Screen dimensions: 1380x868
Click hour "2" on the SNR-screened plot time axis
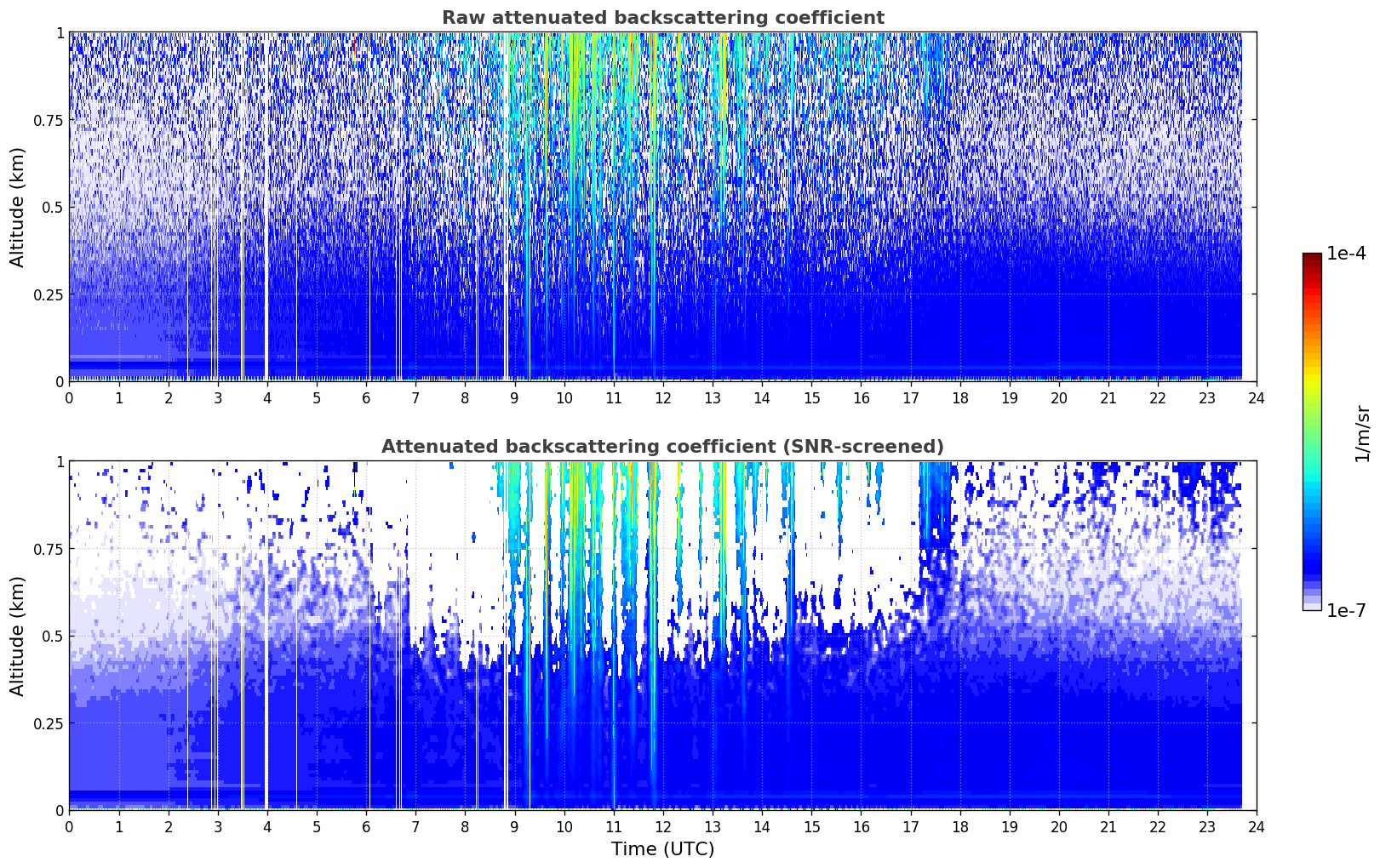pos(168,826)
